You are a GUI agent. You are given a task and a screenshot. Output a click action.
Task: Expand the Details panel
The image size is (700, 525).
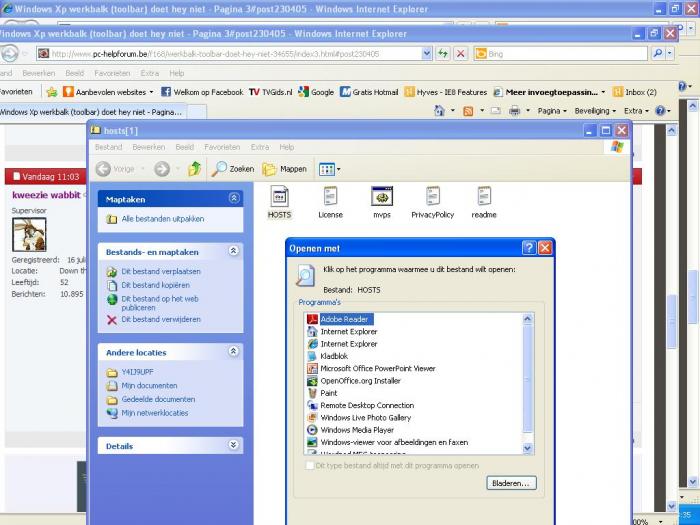(233, 445)
